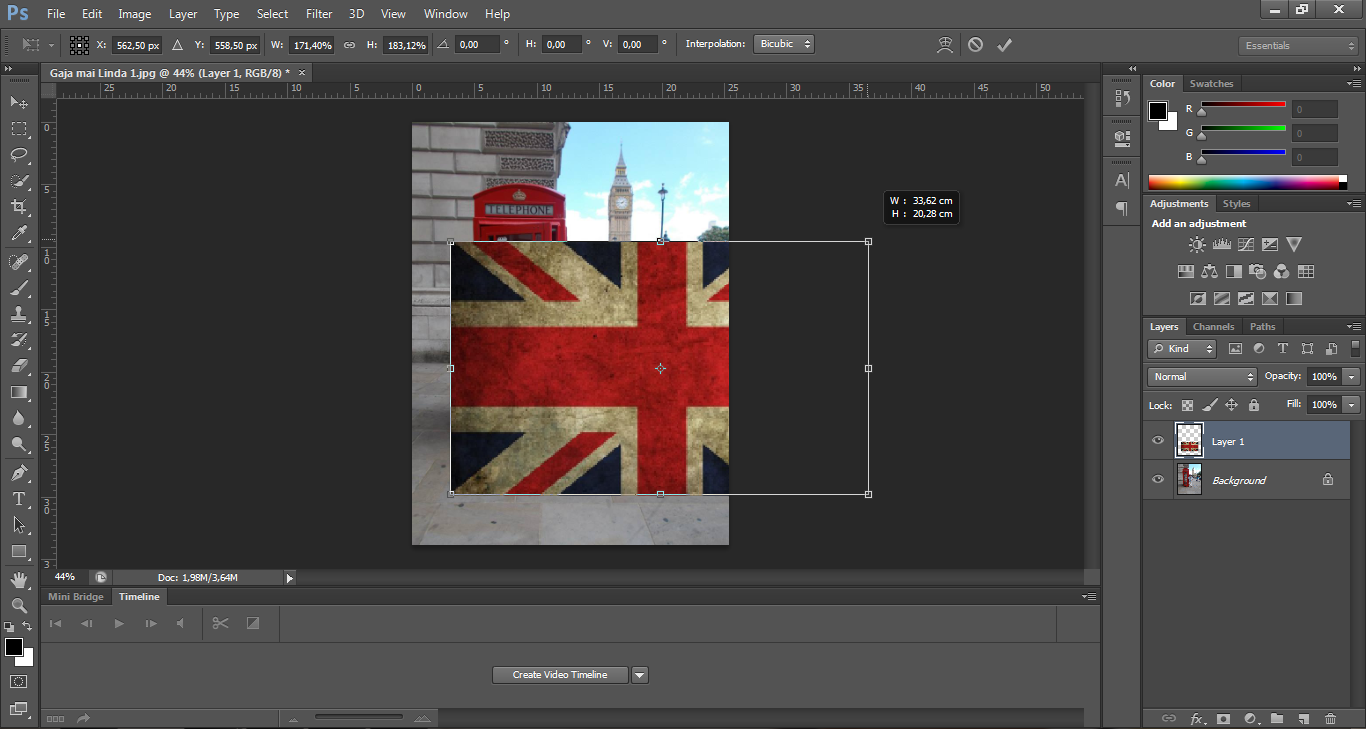The width and height of the screenshot is (1366, 729).
Task: Select the Dodge tool
Action: 19,444
